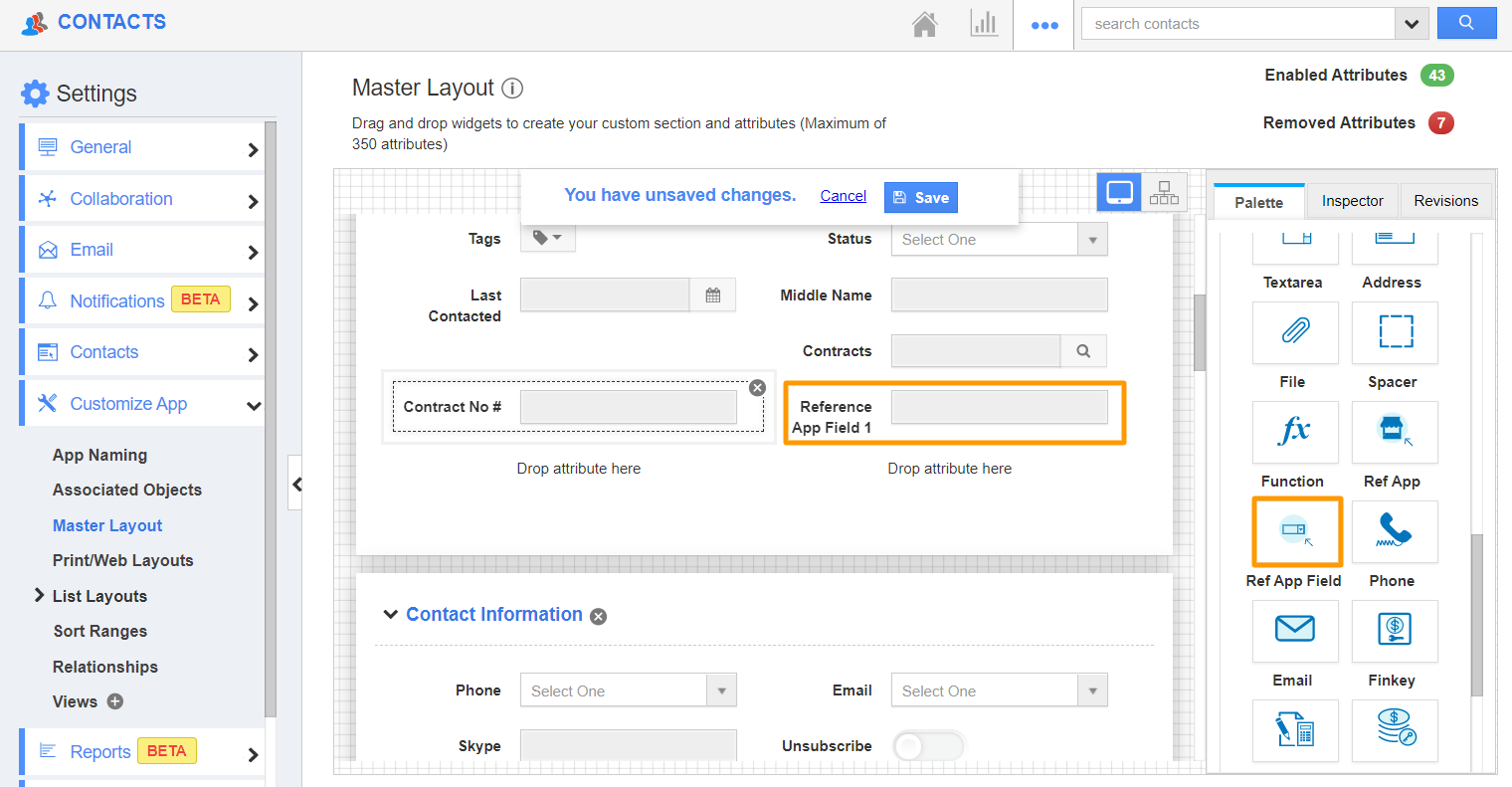The image size is (1512, 787).
Task: Select the Function widget in the palette
Action: 1295,432
